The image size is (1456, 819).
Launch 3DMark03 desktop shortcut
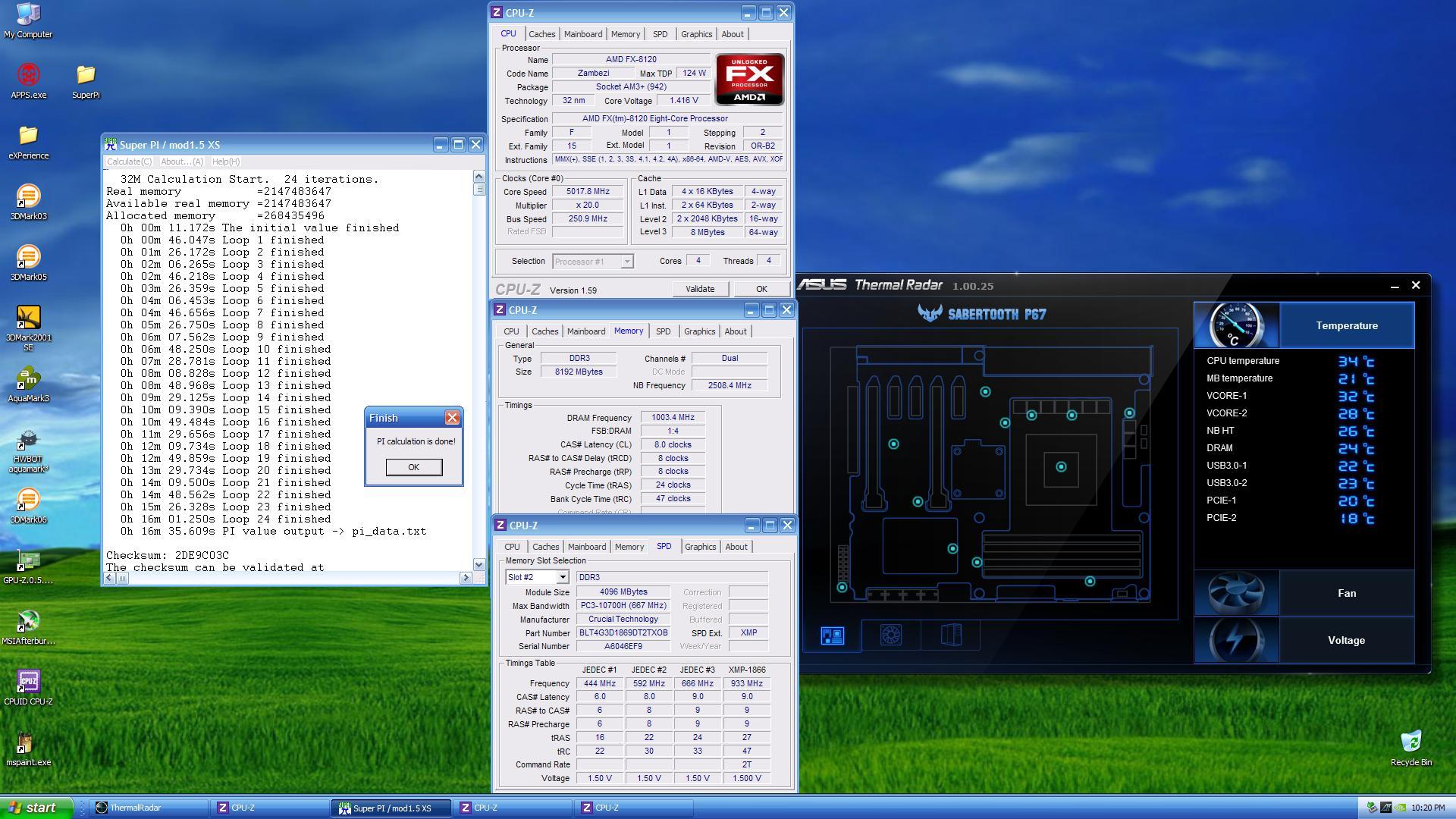[28, 202]
